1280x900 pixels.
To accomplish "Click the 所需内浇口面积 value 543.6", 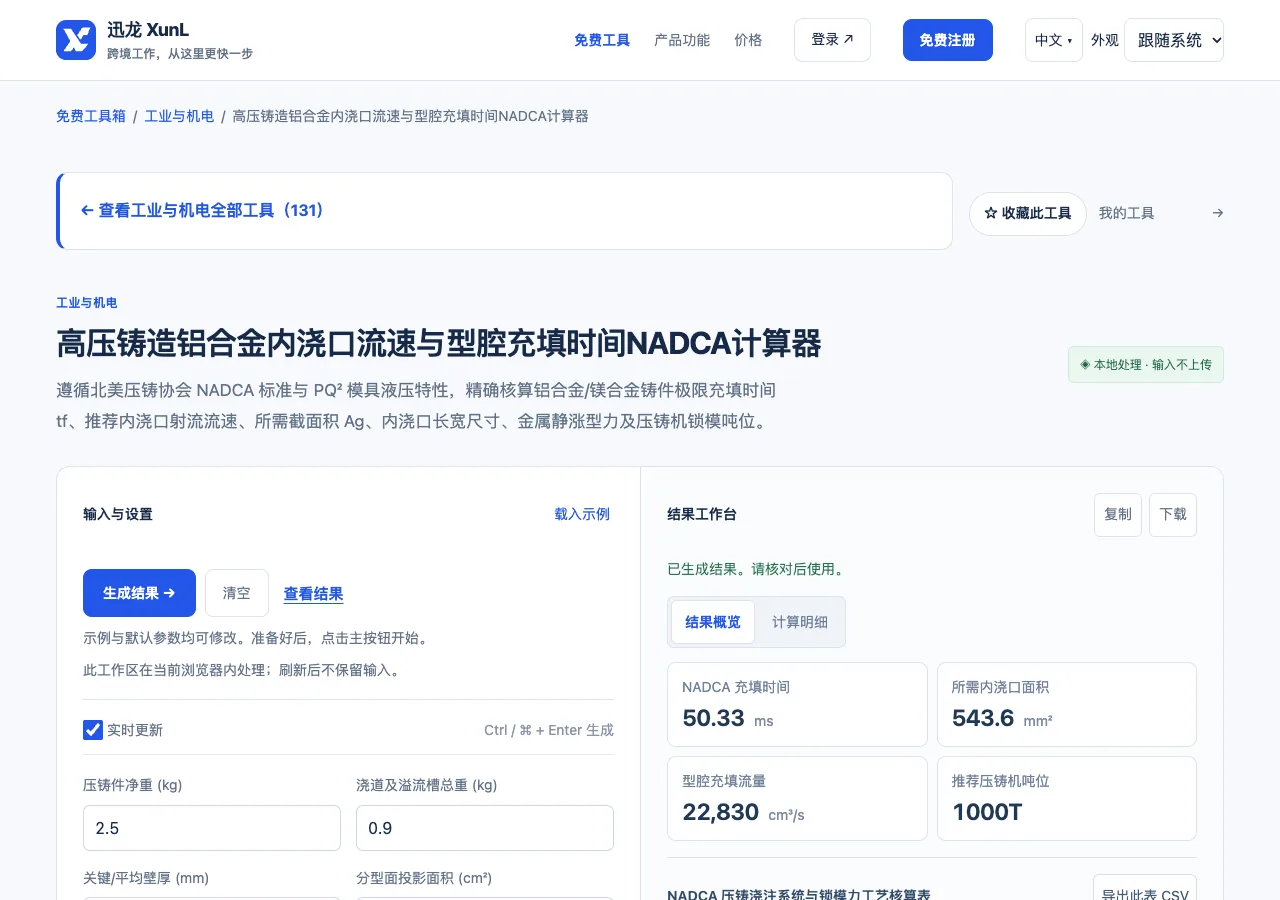I will pyautogui.click(x=983, y=718).
